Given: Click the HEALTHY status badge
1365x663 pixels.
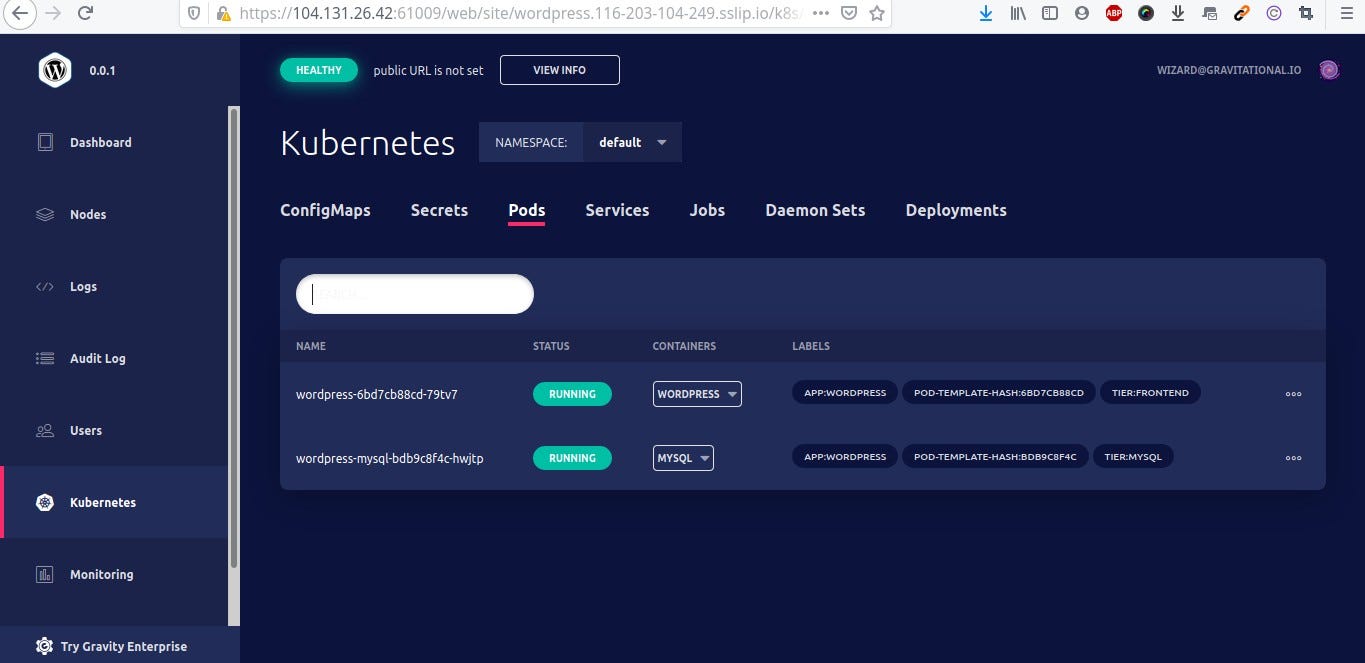Looking at the screenshot, I should (x=319, y=70).
